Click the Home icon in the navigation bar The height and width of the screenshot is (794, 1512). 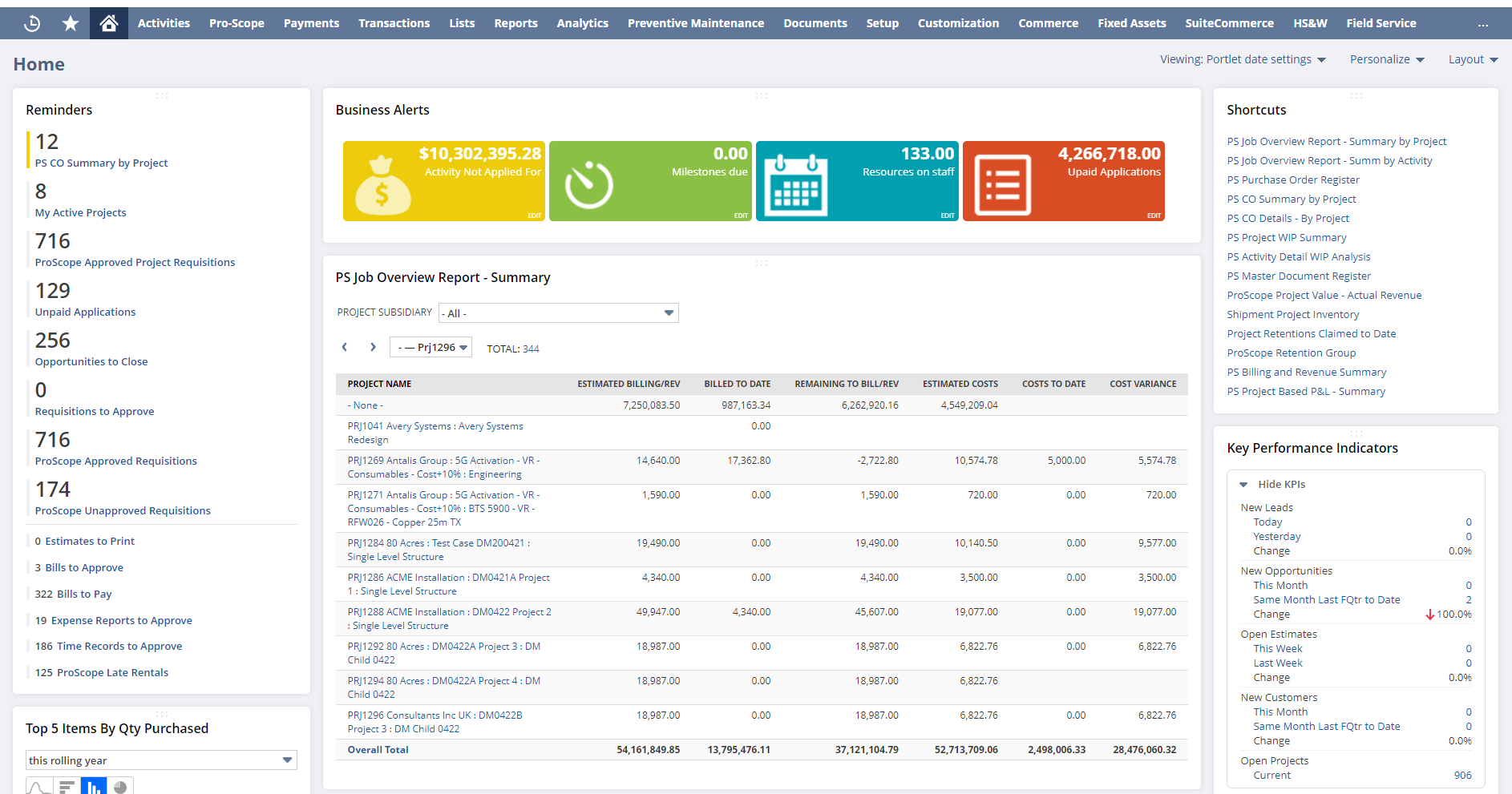[108, 22]
